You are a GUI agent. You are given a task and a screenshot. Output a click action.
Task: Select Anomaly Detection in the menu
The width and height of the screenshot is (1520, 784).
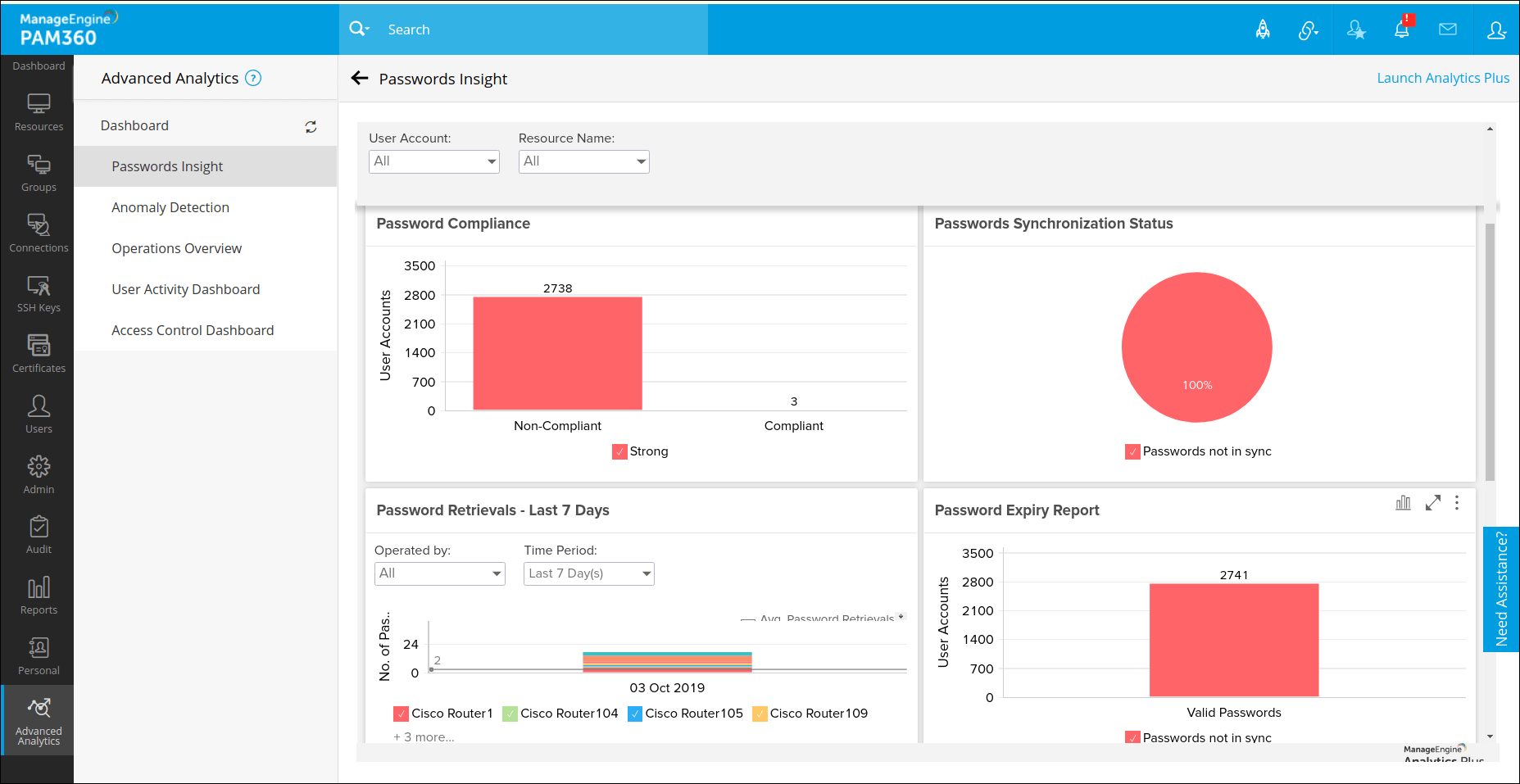coord(170,207)
